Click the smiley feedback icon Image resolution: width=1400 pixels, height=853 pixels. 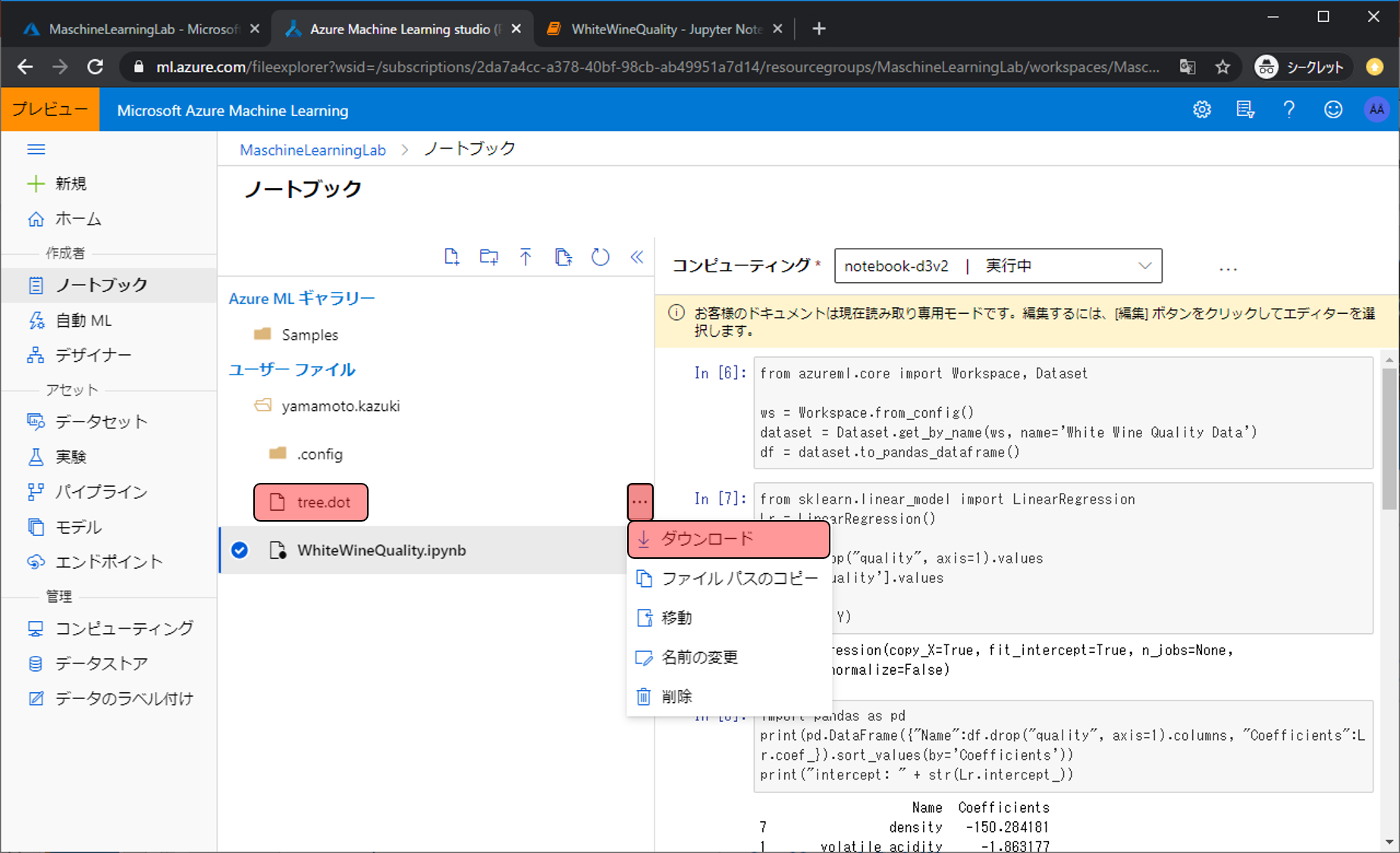[x=1333, y=110]
